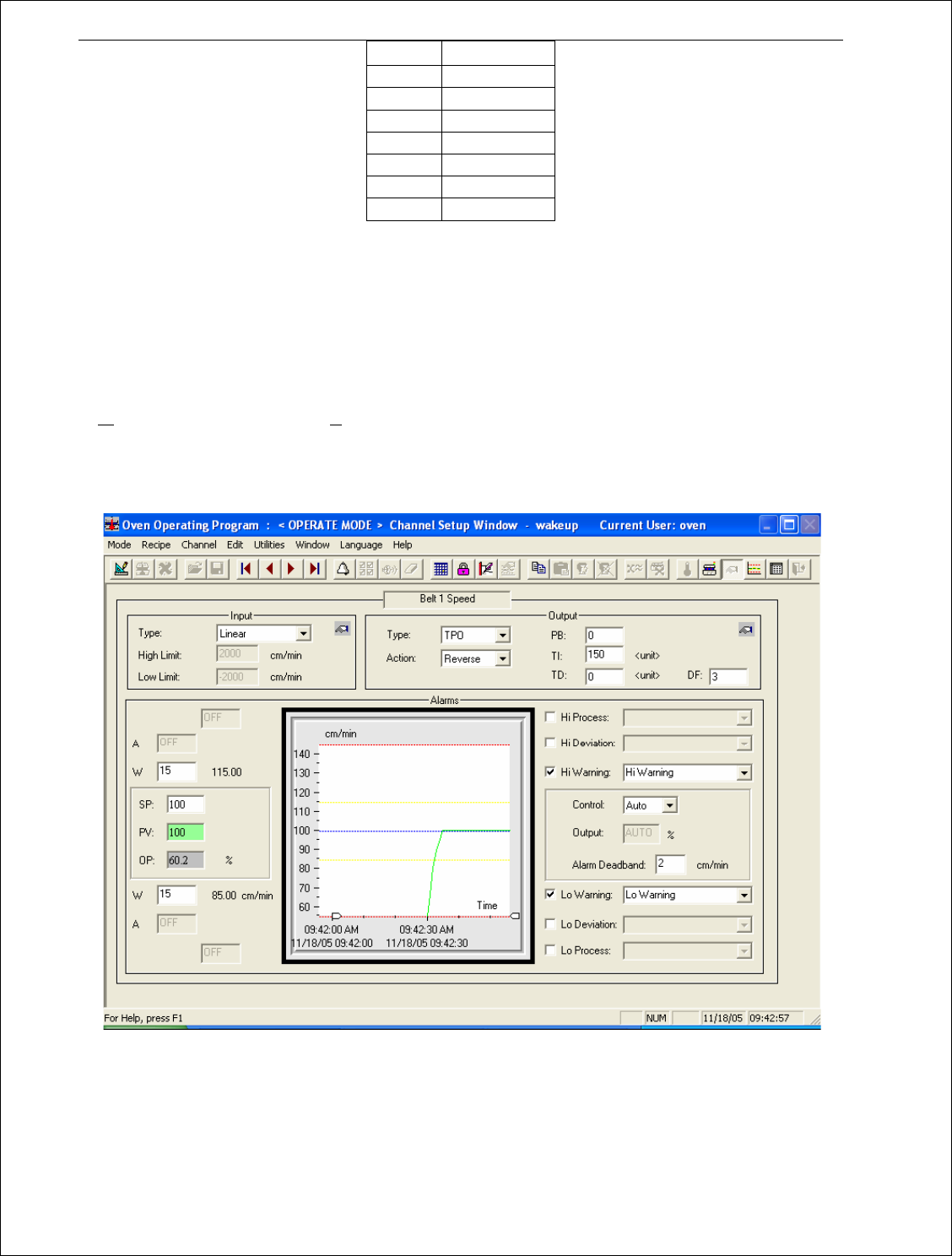Go to previous channel red left arrow

coord(269,569)
